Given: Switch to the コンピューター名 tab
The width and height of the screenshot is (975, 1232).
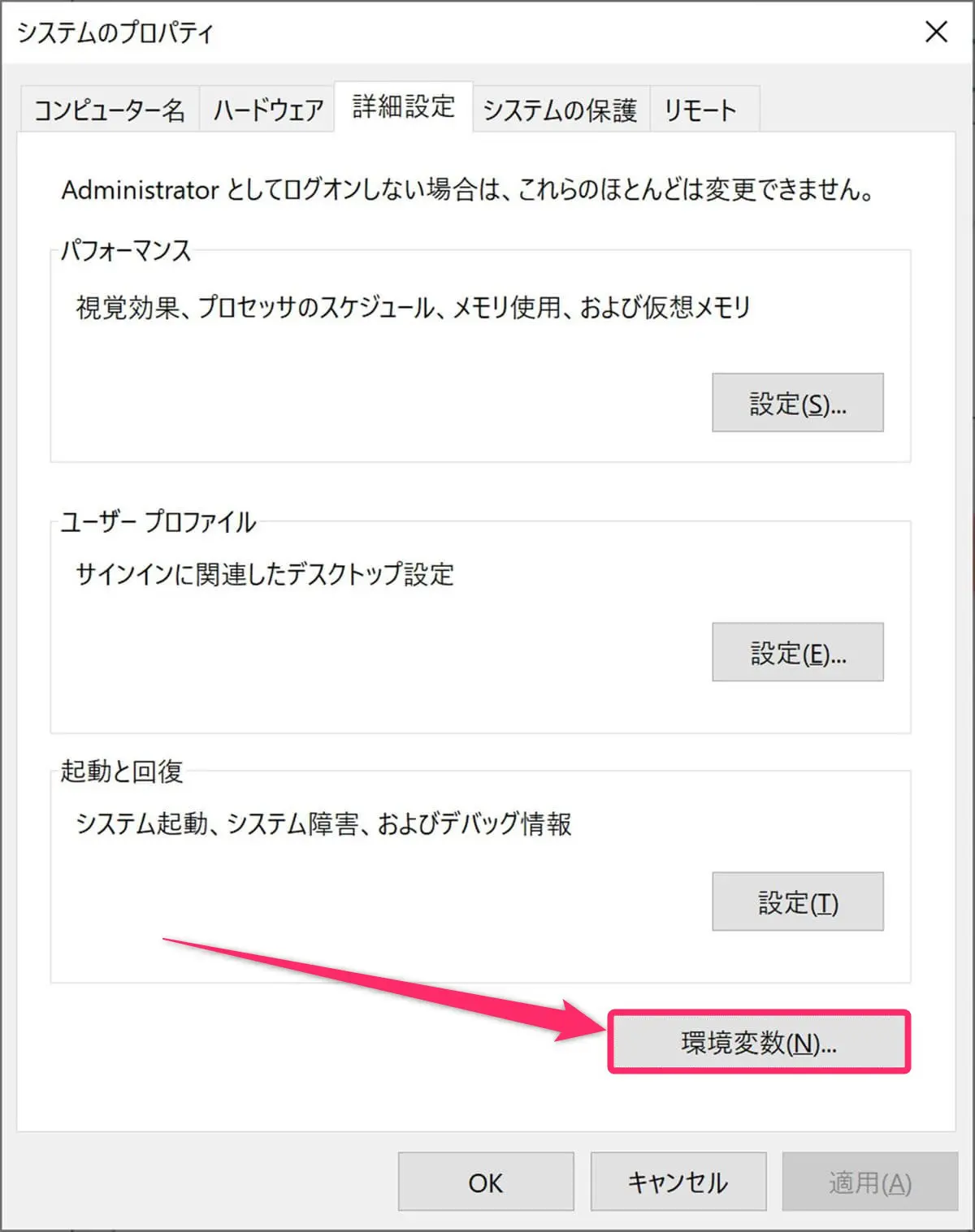Looking at the screenshot, I should (x=110, y=110).
